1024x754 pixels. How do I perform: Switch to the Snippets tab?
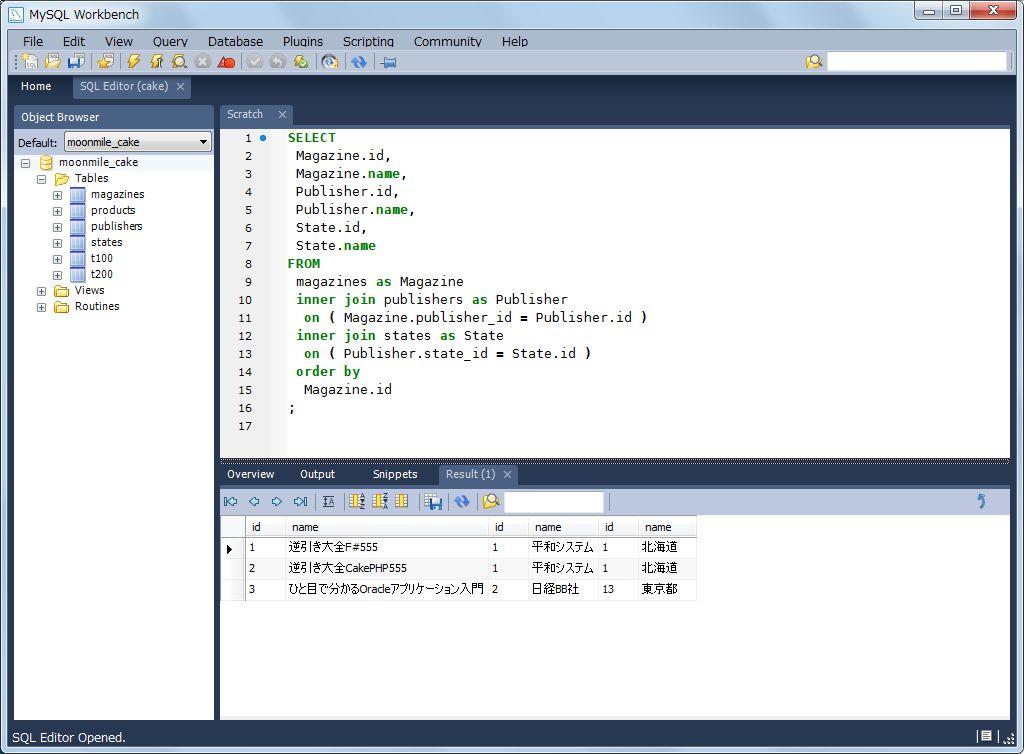(394, 474)
